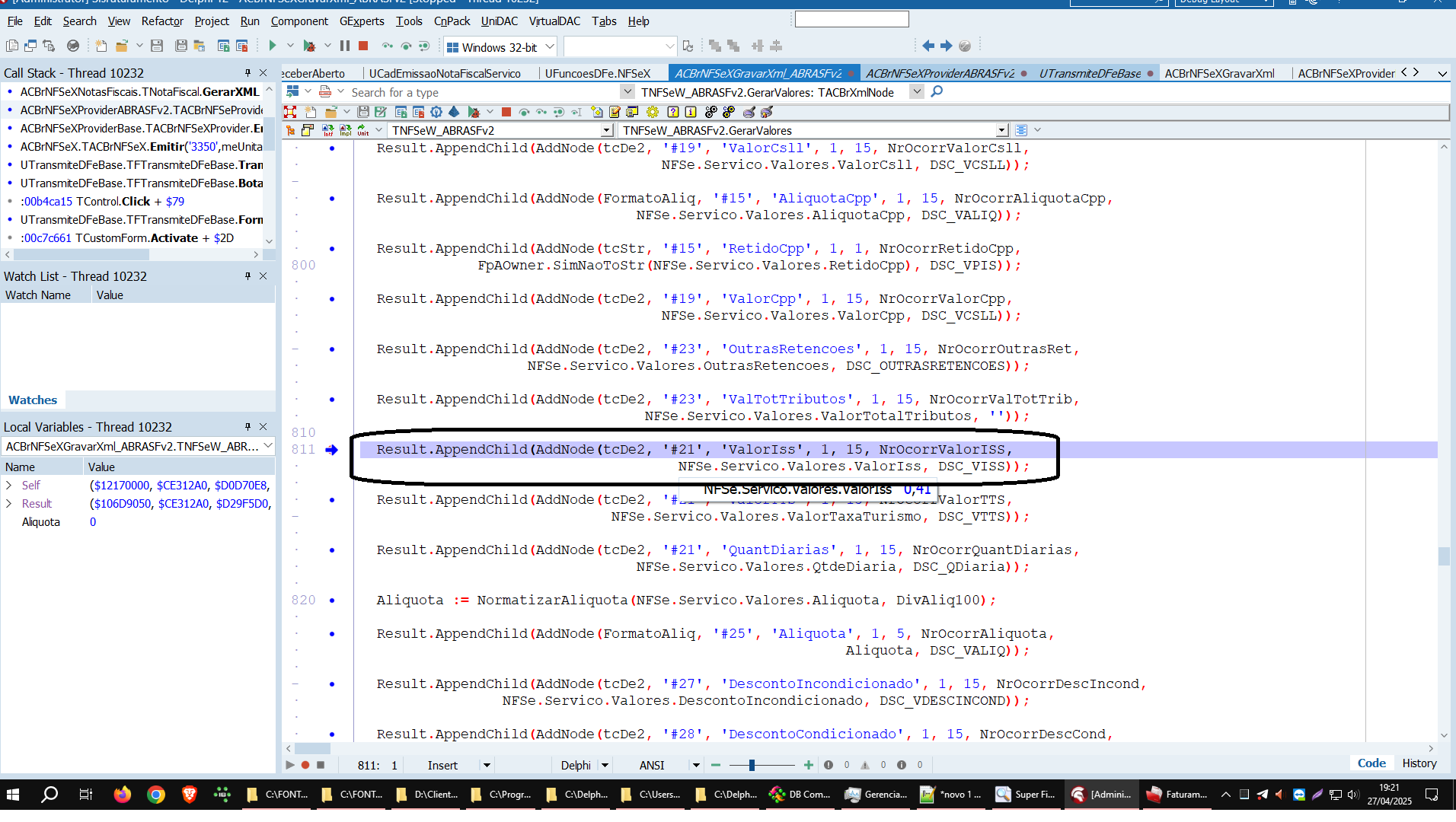Screen dimensions: 1456x822
Task: Click the Open Project folder icon
Action: tap(121, 46)
